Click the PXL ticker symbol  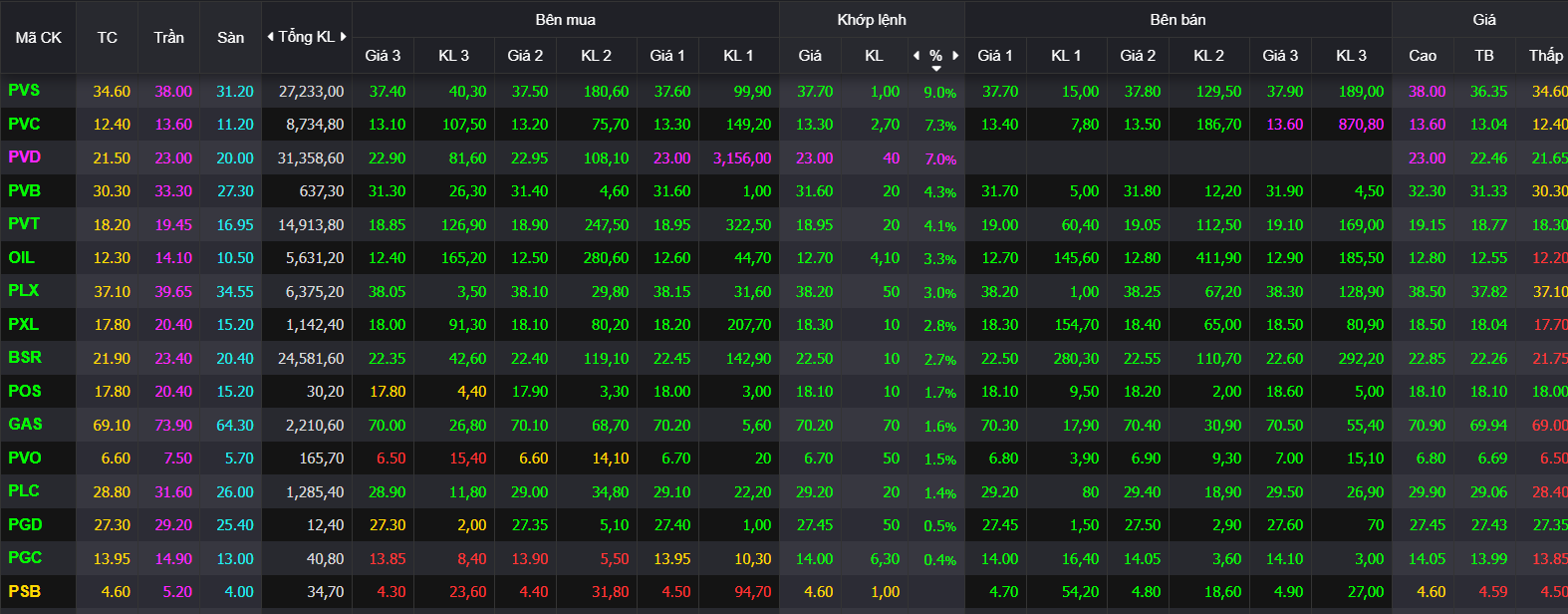(x=24, y=325)
